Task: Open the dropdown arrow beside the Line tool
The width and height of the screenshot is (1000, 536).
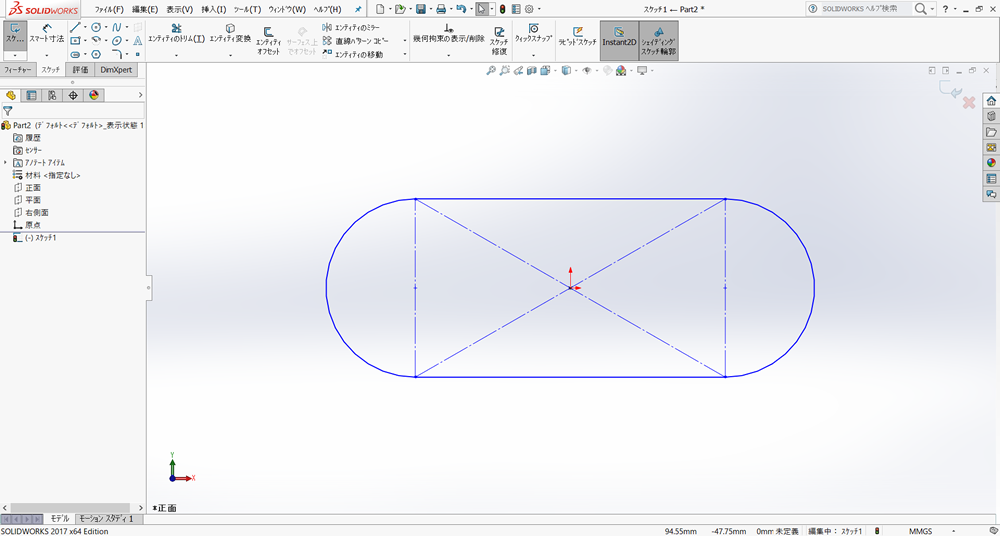Action: click(85, 27)
